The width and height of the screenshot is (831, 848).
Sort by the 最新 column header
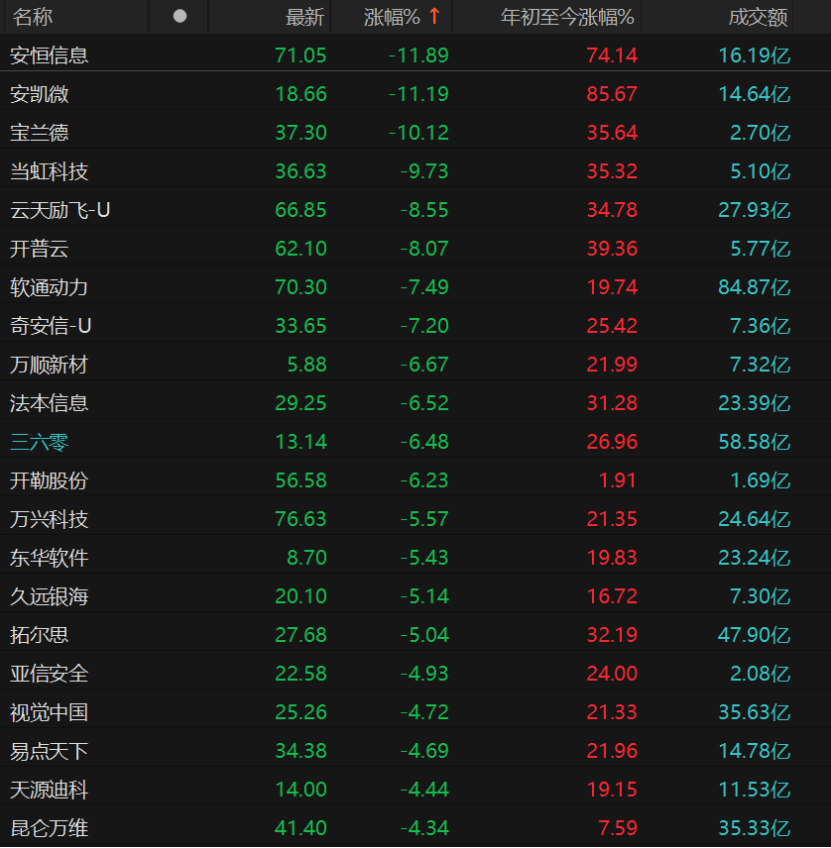pos(305,17)
